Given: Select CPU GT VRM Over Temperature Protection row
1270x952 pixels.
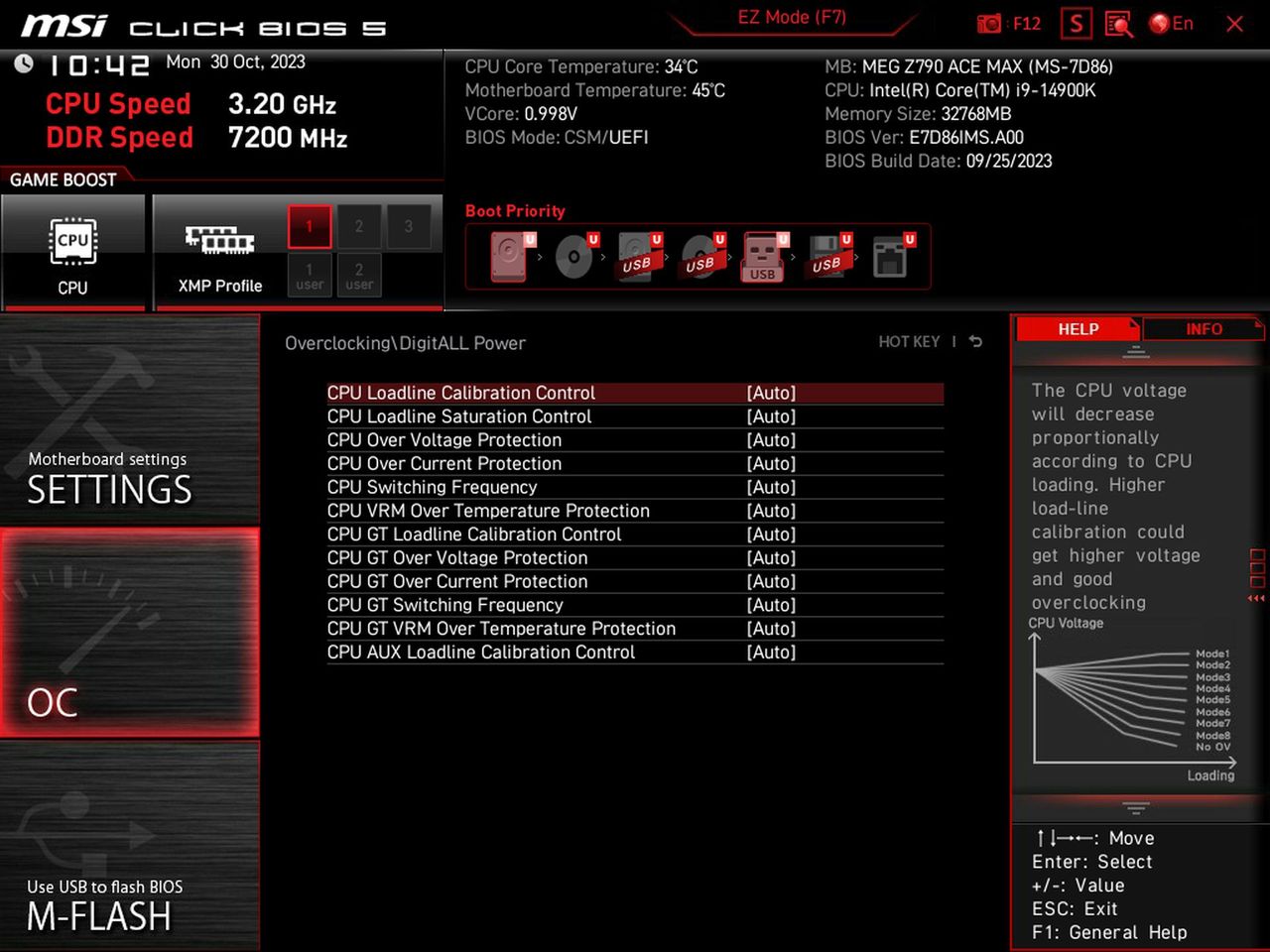Looking at the screenshot, I should (635, 629).
